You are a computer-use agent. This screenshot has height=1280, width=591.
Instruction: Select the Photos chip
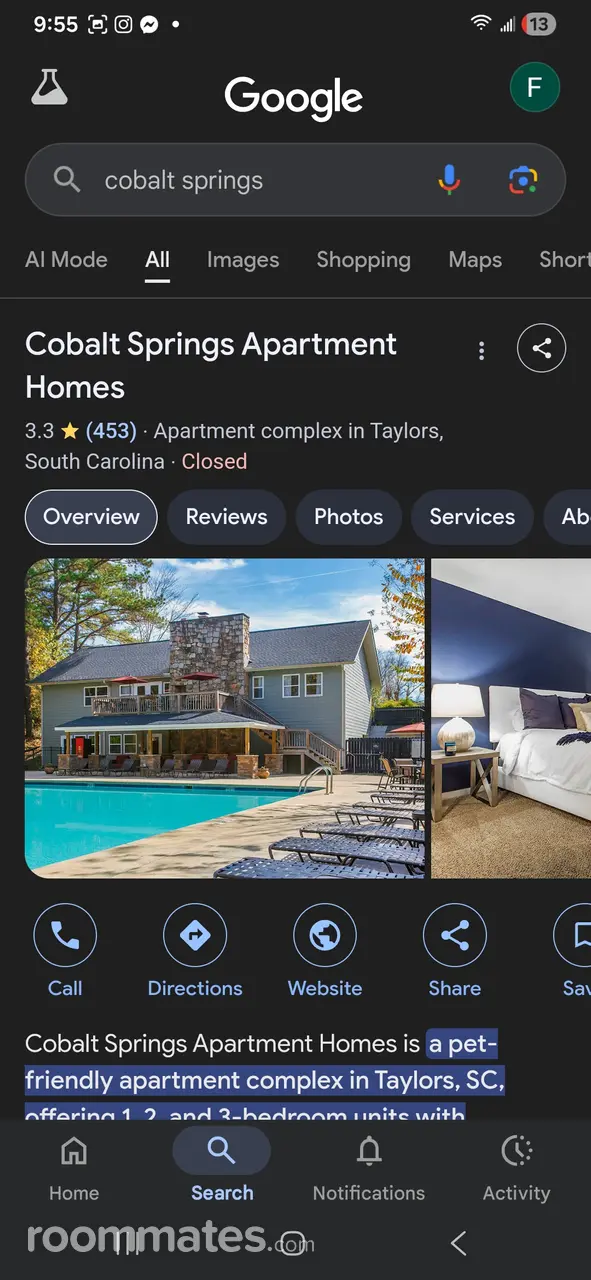point(348,517)
